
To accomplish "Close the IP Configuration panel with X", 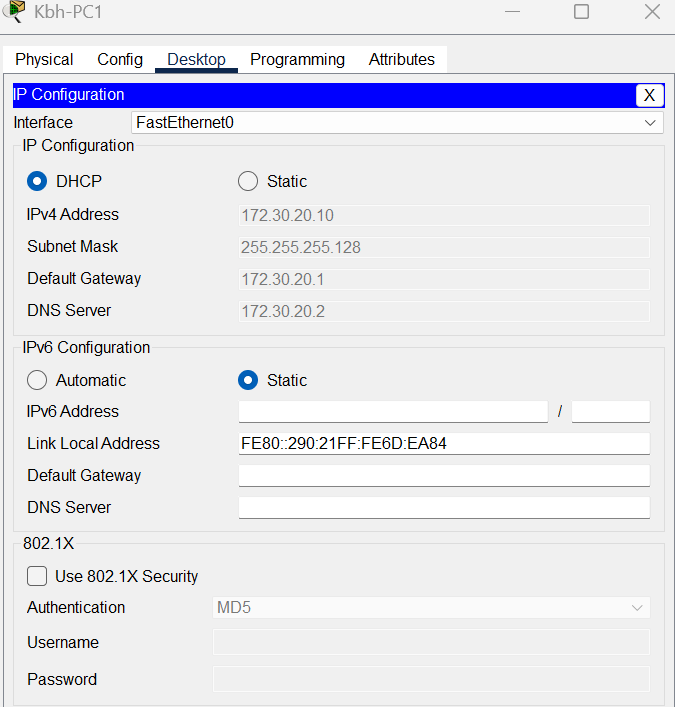I will coord(649,95).
